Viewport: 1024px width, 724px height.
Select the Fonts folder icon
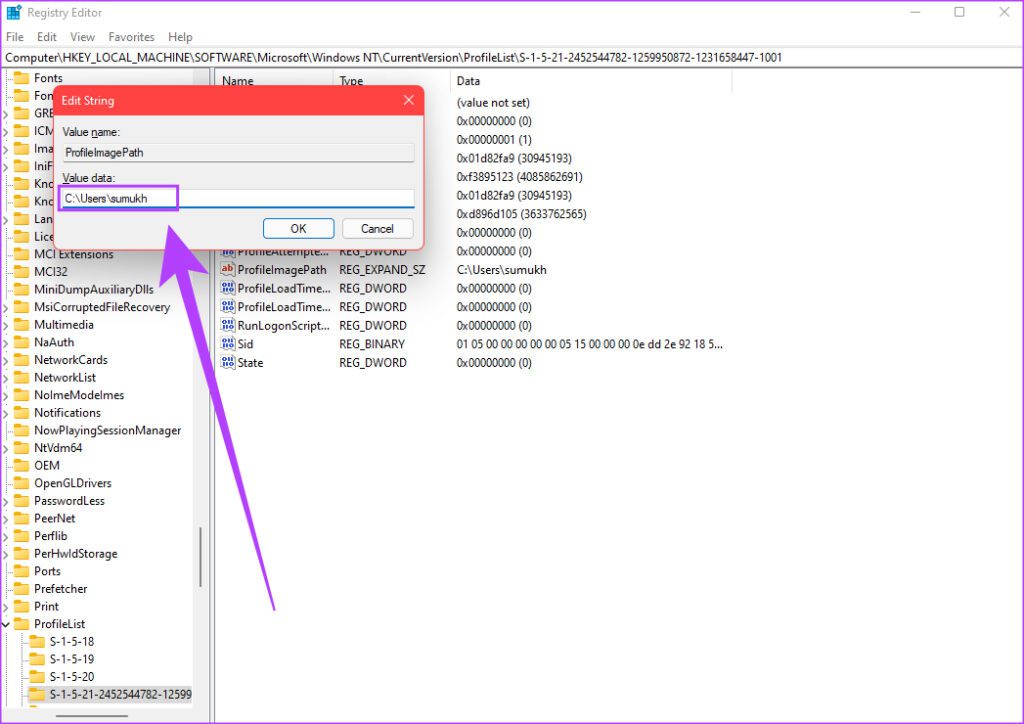click(22, 78)
